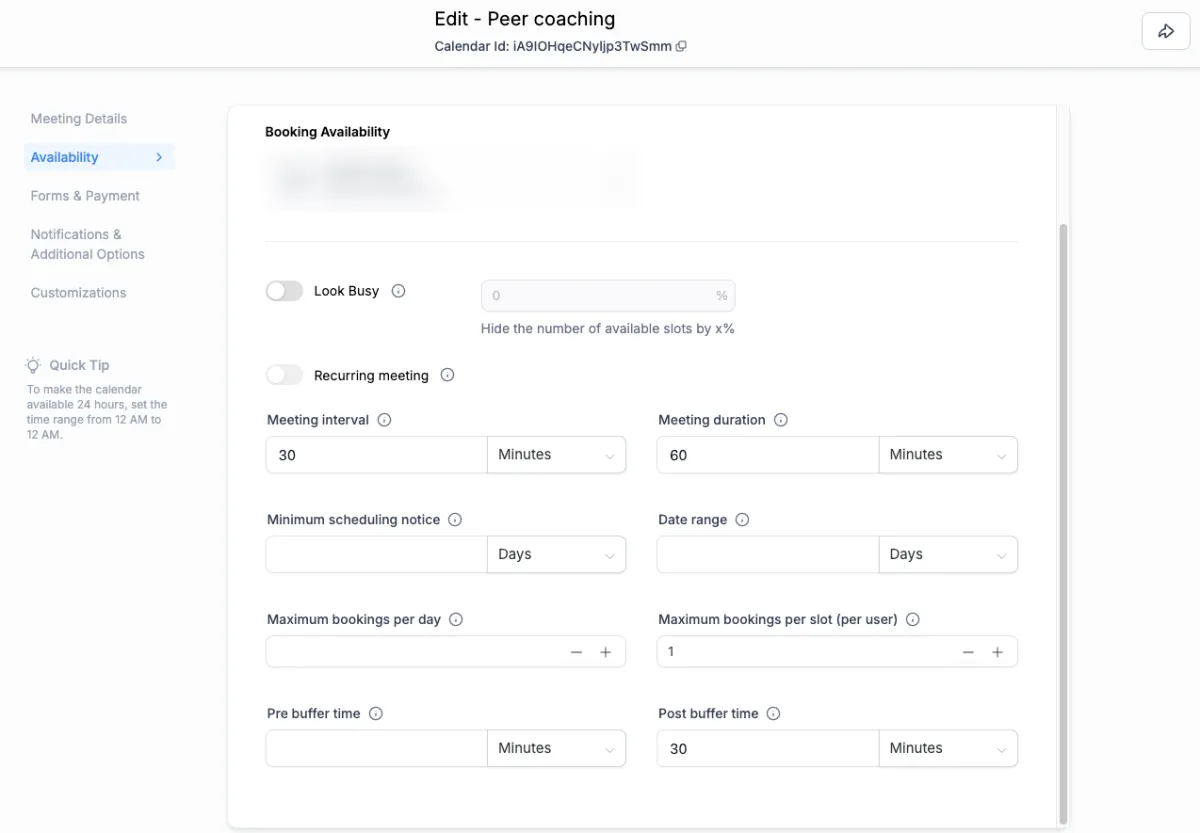
Task: Click info icon beside Post buffer time
Action: pos(773,714)
